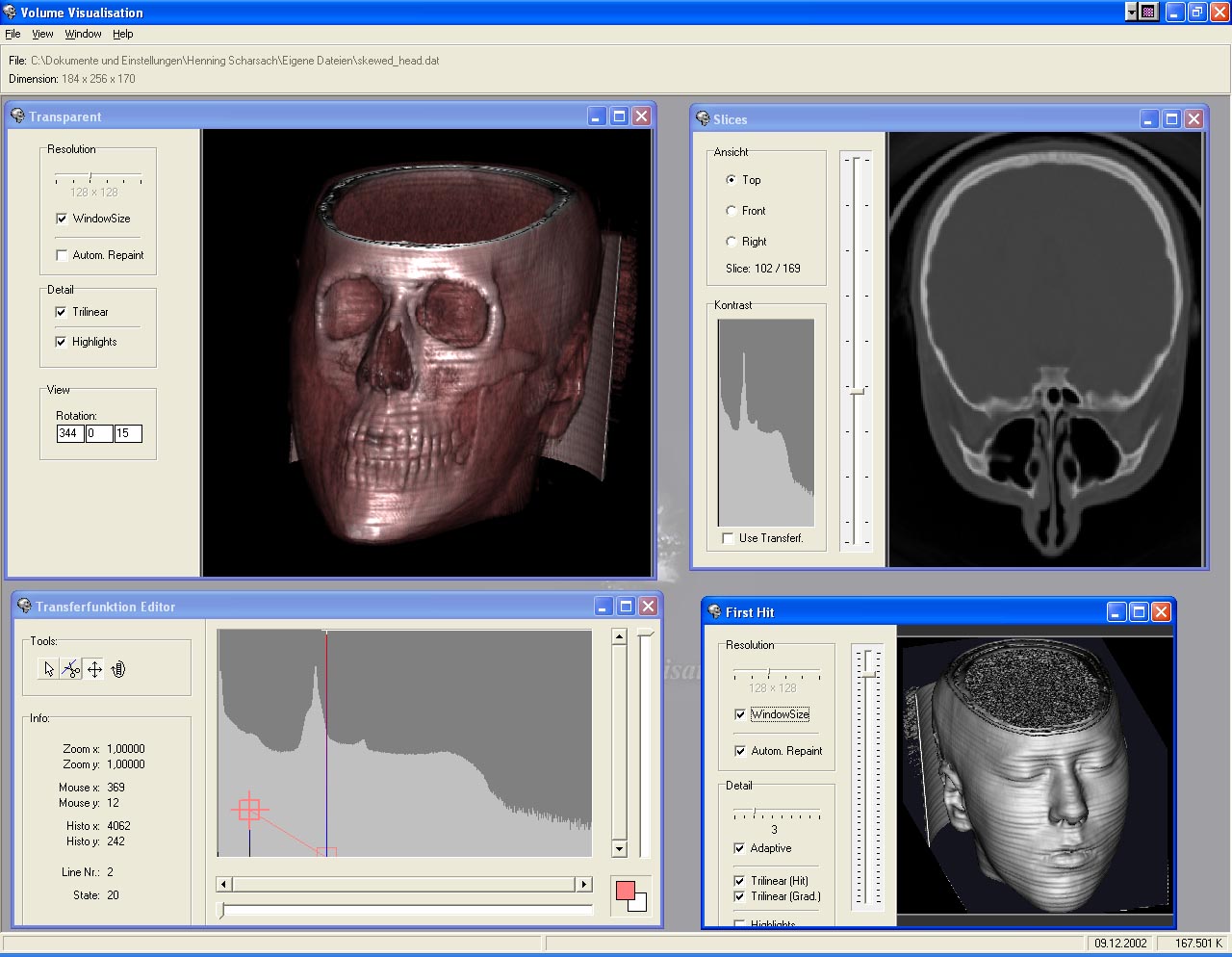Select the Front view radio button
The height and width of the screenshot is (957, 1232).
pyautogui.click(x=731, y=211)
